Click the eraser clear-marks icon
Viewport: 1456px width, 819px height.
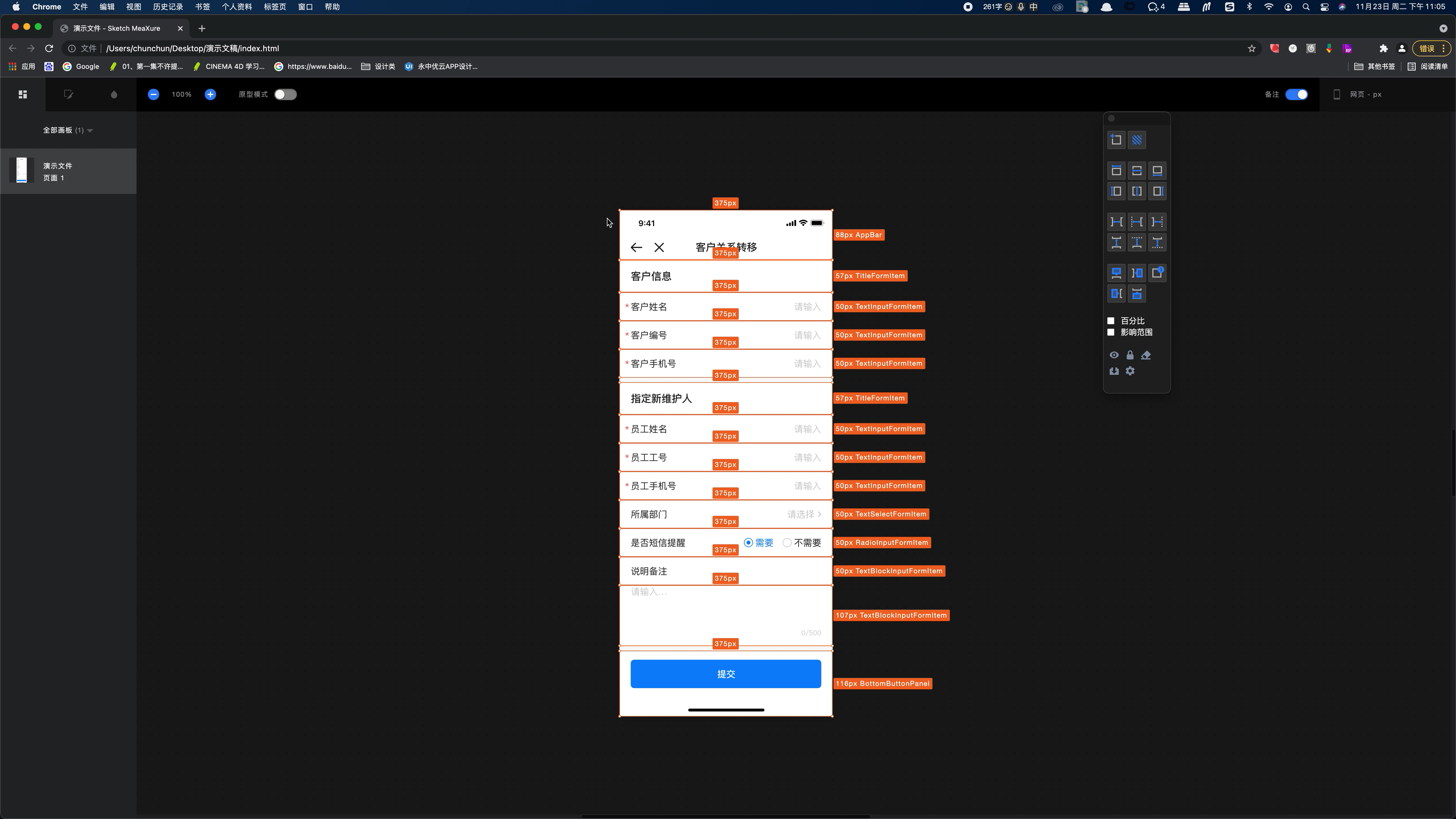pos(1146,355)
